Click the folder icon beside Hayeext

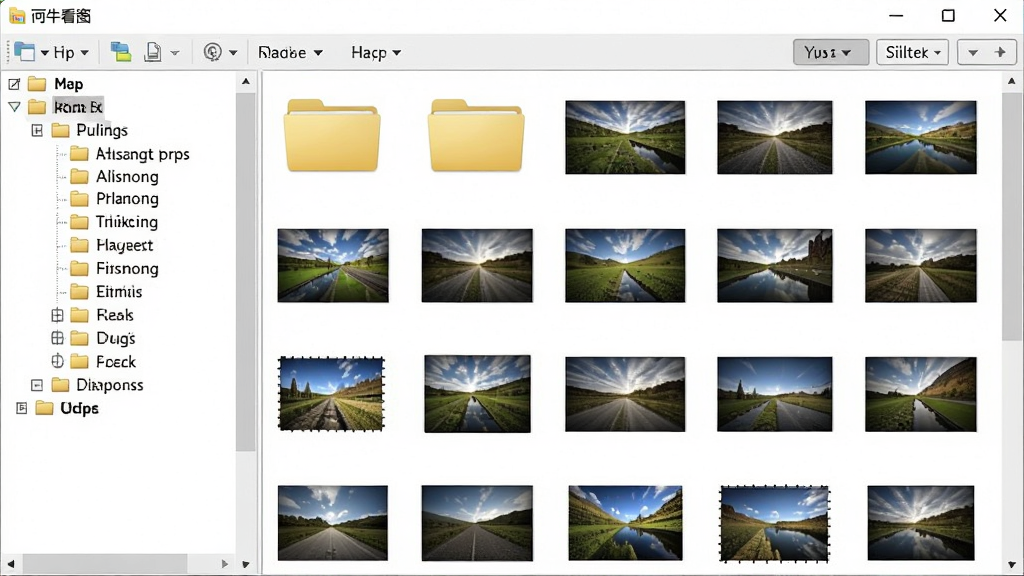point(79,245)
